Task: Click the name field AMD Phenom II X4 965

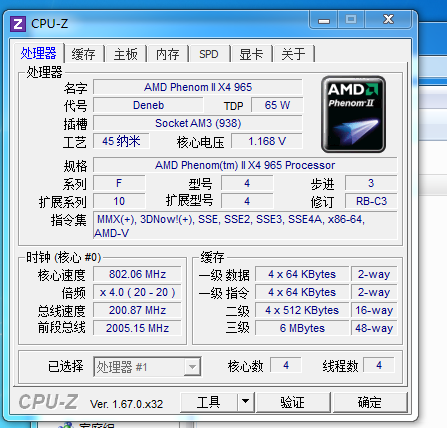Action: click(198, 87)
